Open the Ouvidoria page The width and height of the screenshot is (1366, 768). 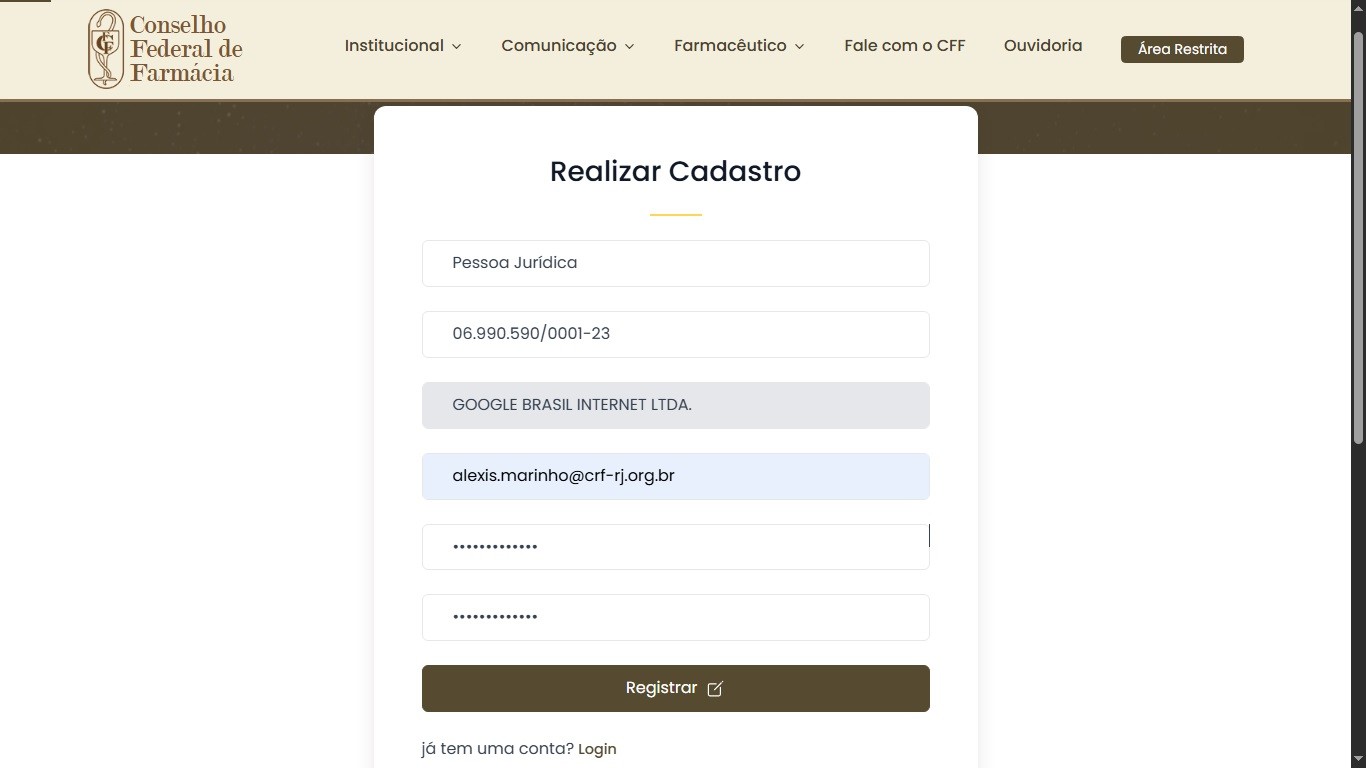point(1042,46)
